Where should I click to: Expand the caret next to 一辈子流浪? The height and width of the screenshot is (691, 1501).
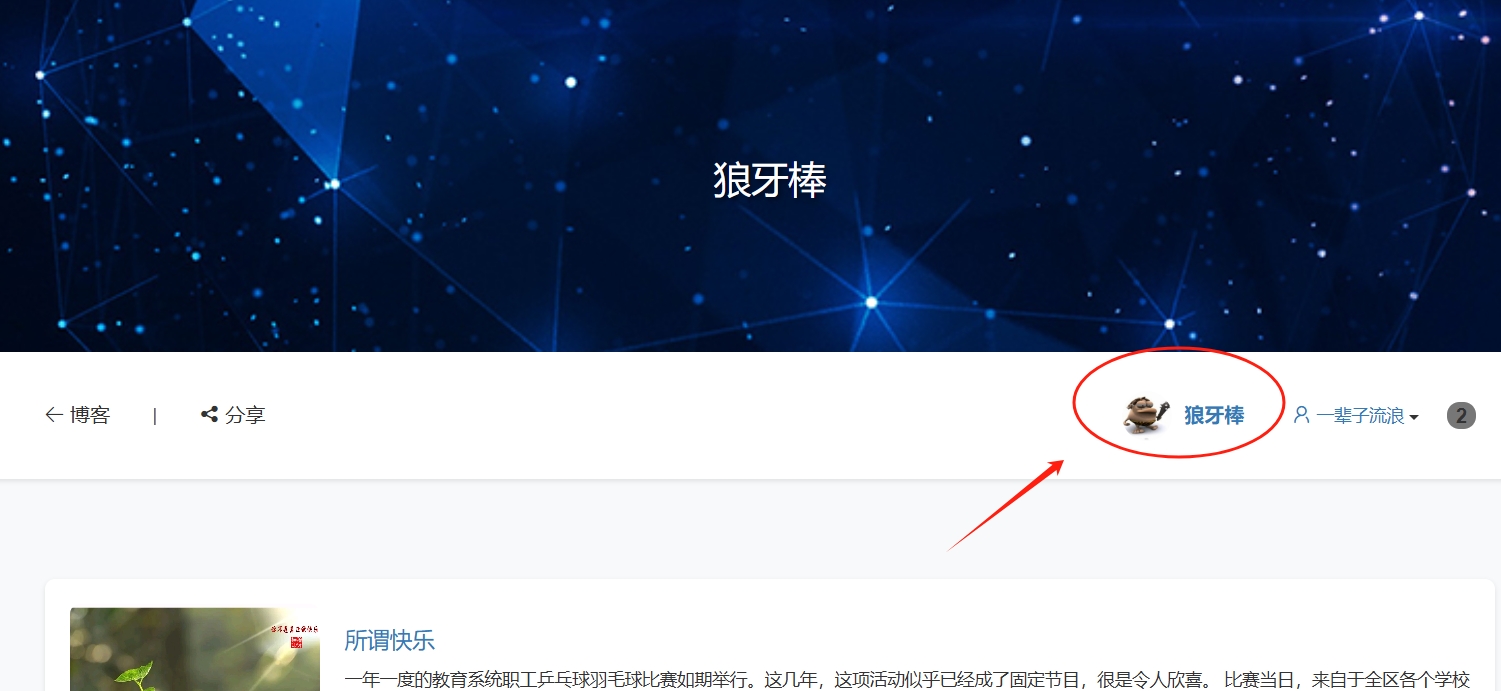pyautogui.click(x=1414, y=417)
